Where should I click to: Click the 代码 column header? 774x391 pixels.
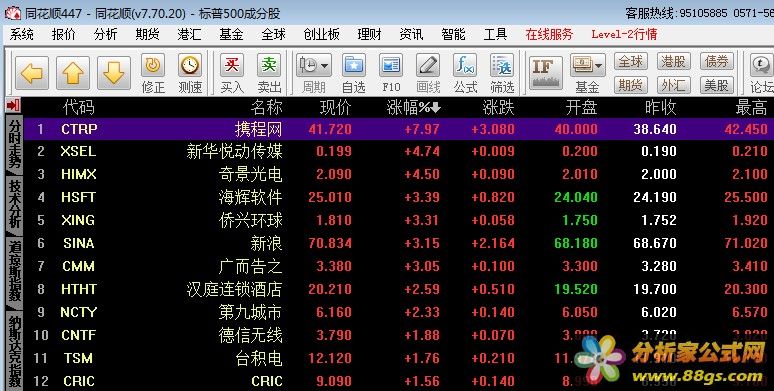pos(78,107)
